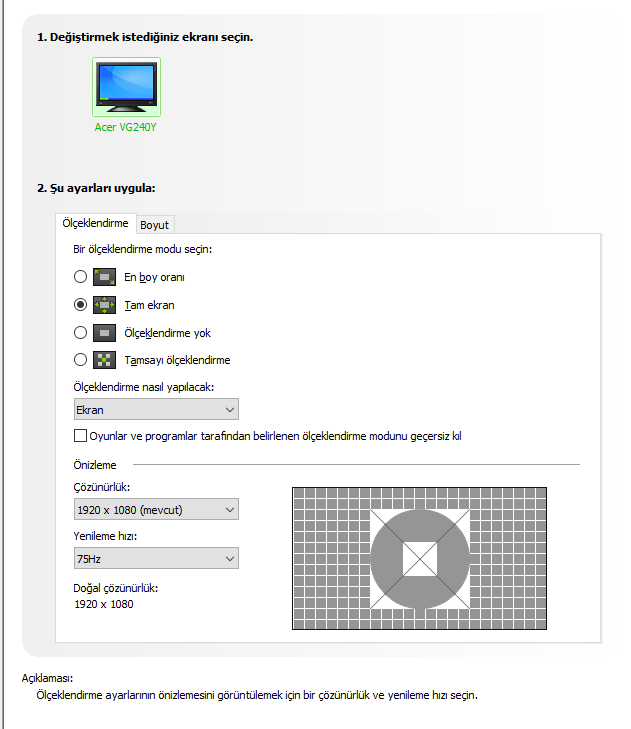Screen dimensions: 631x729
Task: Switch to the Boyut tab
Action: (154, 225)
